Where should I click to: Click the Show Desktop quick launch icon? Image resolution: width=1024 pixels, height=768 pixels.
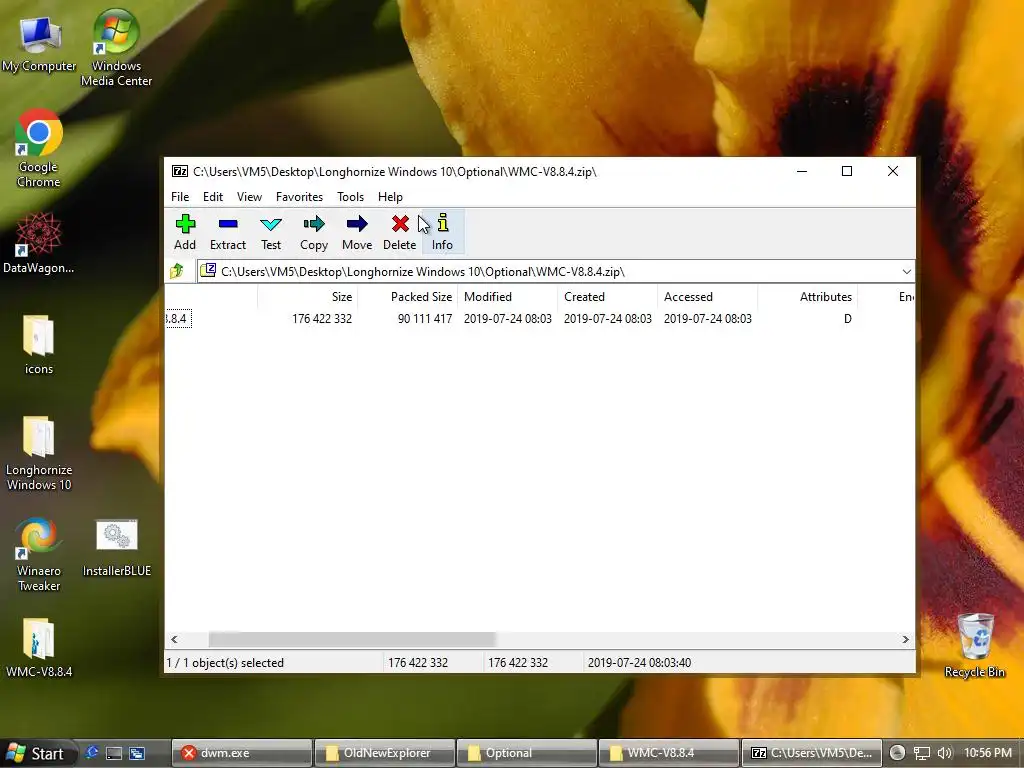114,753
